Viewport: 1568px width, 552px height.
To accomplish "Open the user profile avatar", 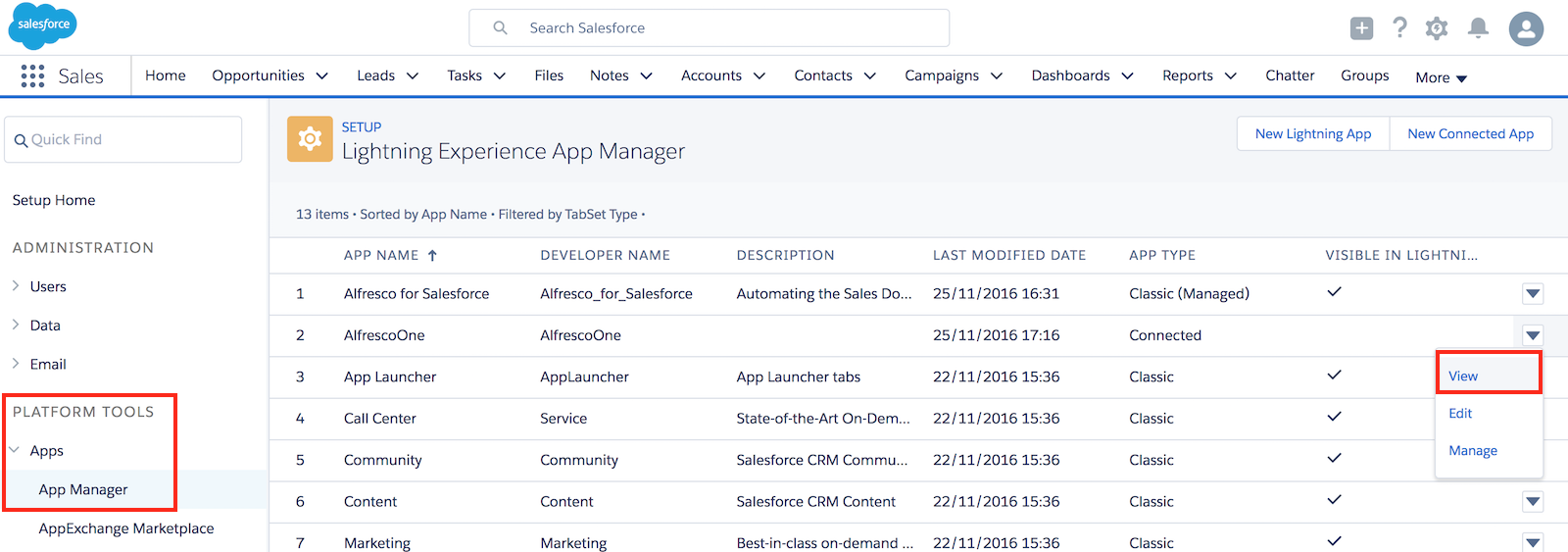I will 1526,28.
